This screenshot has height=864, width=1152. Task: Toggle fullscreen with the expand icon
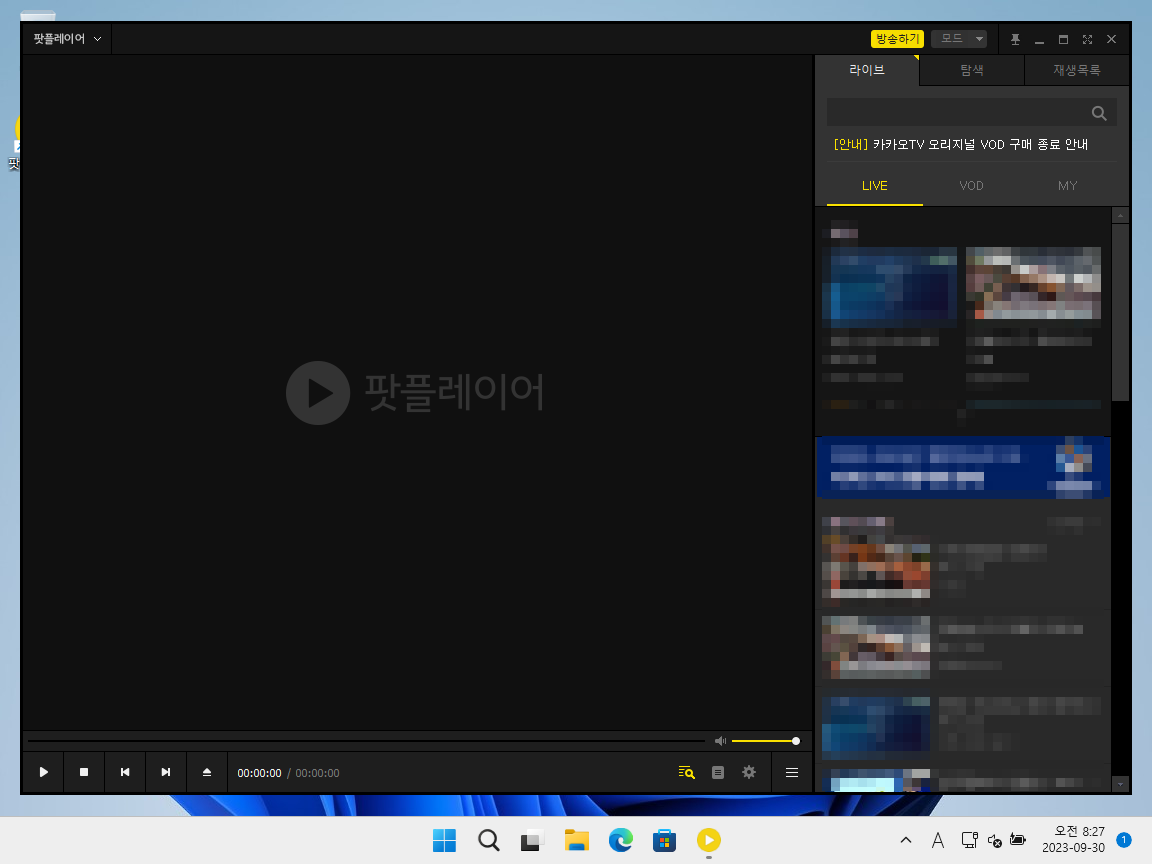click(1087, 40)
